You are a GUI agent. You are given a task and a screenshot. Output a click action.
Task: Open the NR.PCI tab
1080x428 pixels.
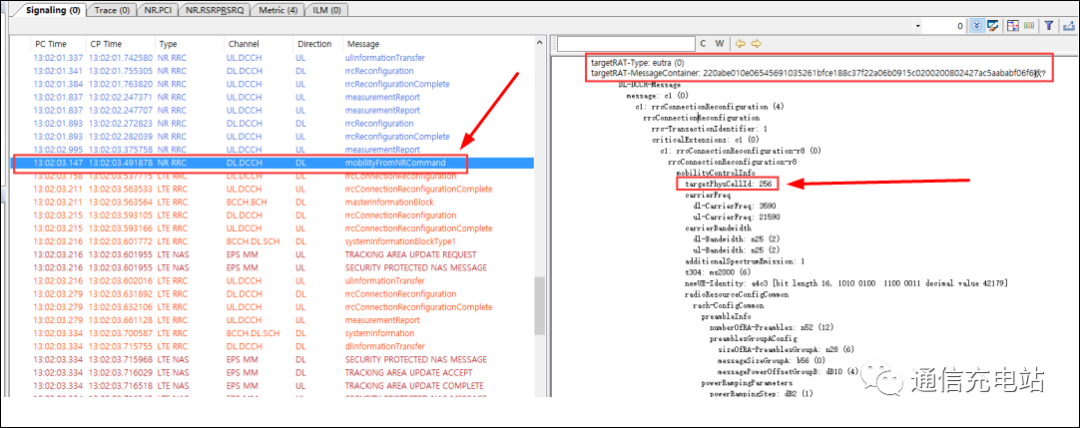click(158, 10)
